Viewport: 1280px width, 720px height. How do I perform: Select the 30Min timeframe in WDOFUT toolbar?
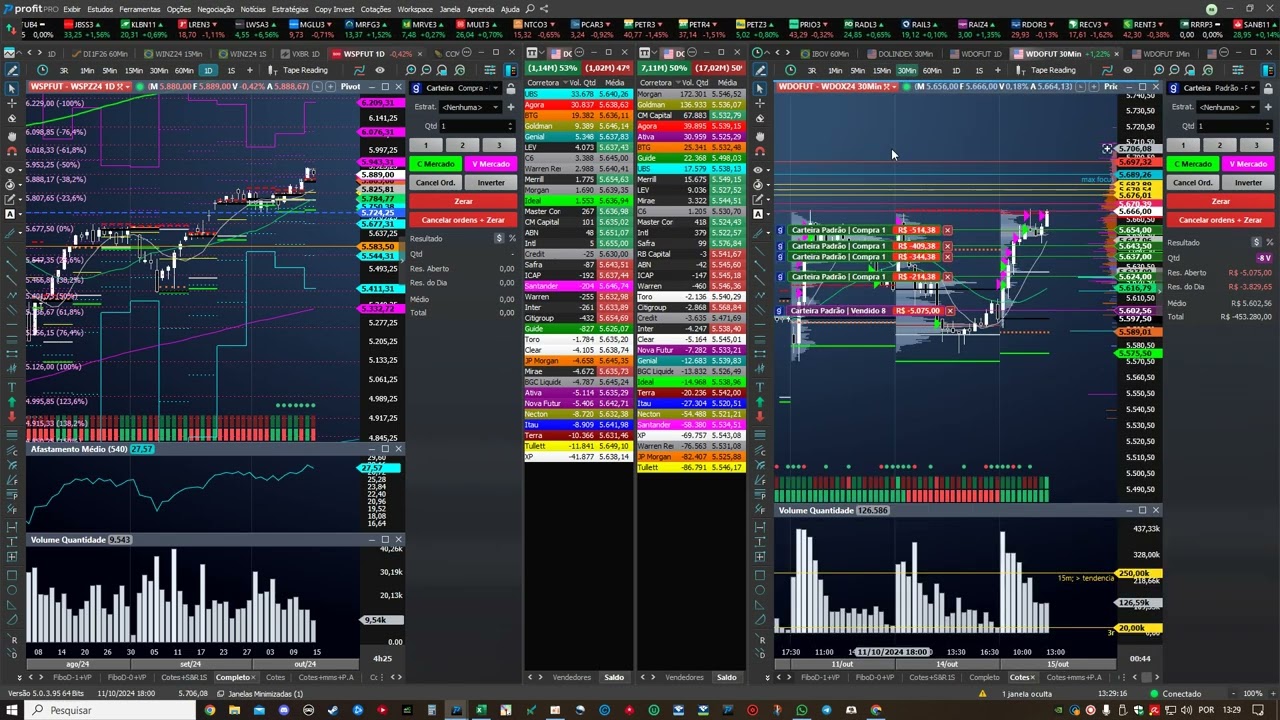point(907,70)
